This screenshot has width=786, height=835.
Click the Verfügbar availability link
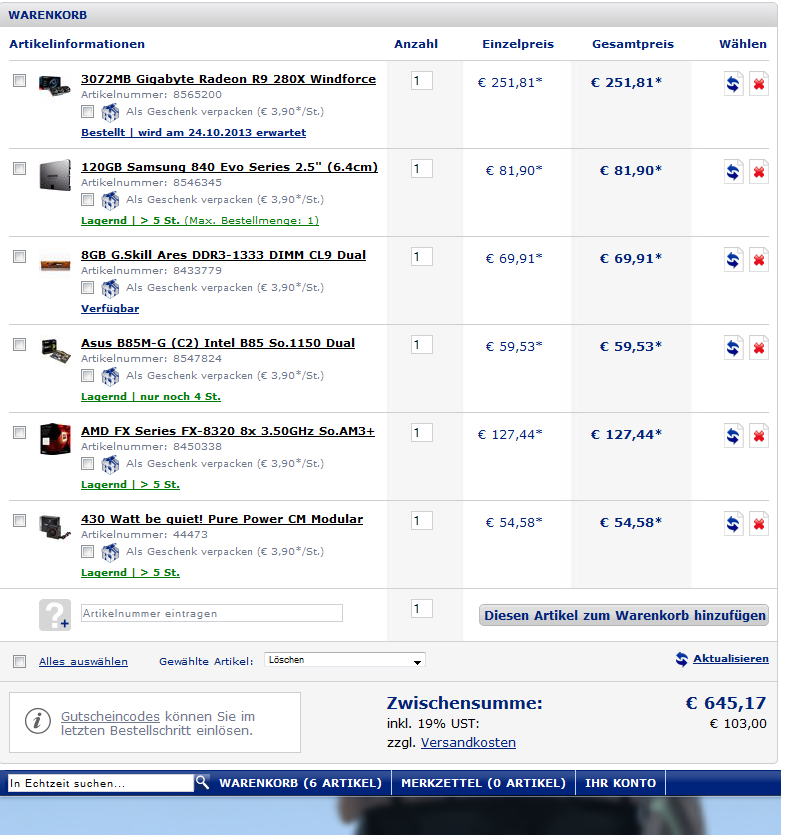(x=110, y=309)
